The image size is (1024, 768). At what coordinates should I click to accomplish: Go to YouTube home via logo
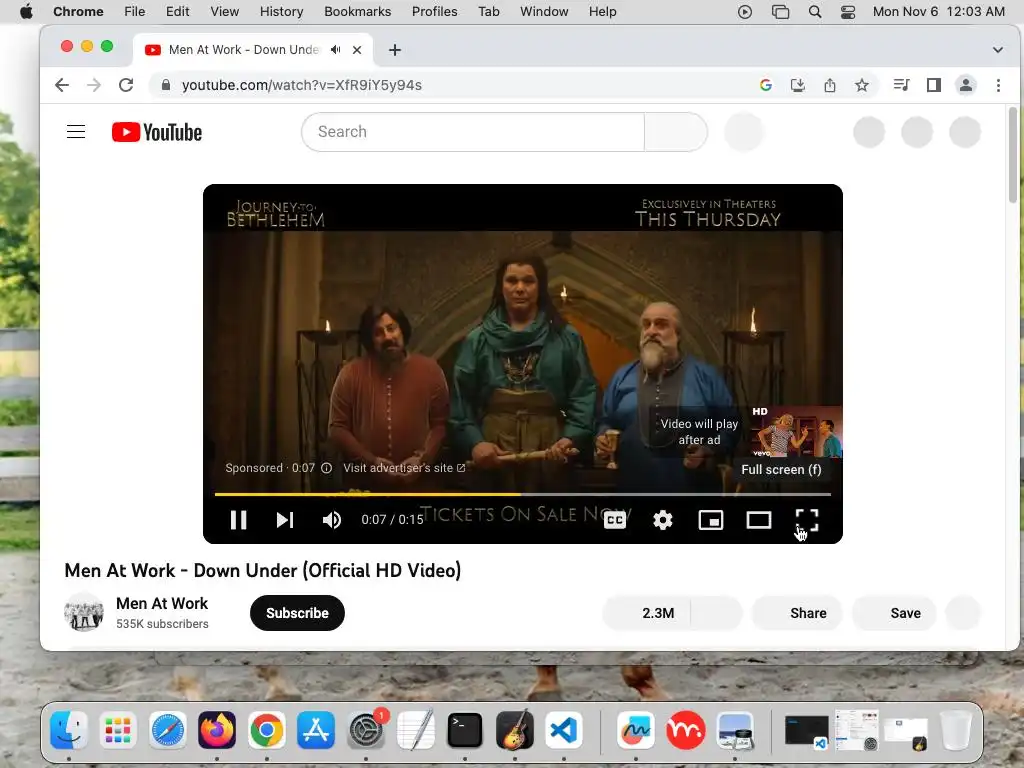(157, 132)
